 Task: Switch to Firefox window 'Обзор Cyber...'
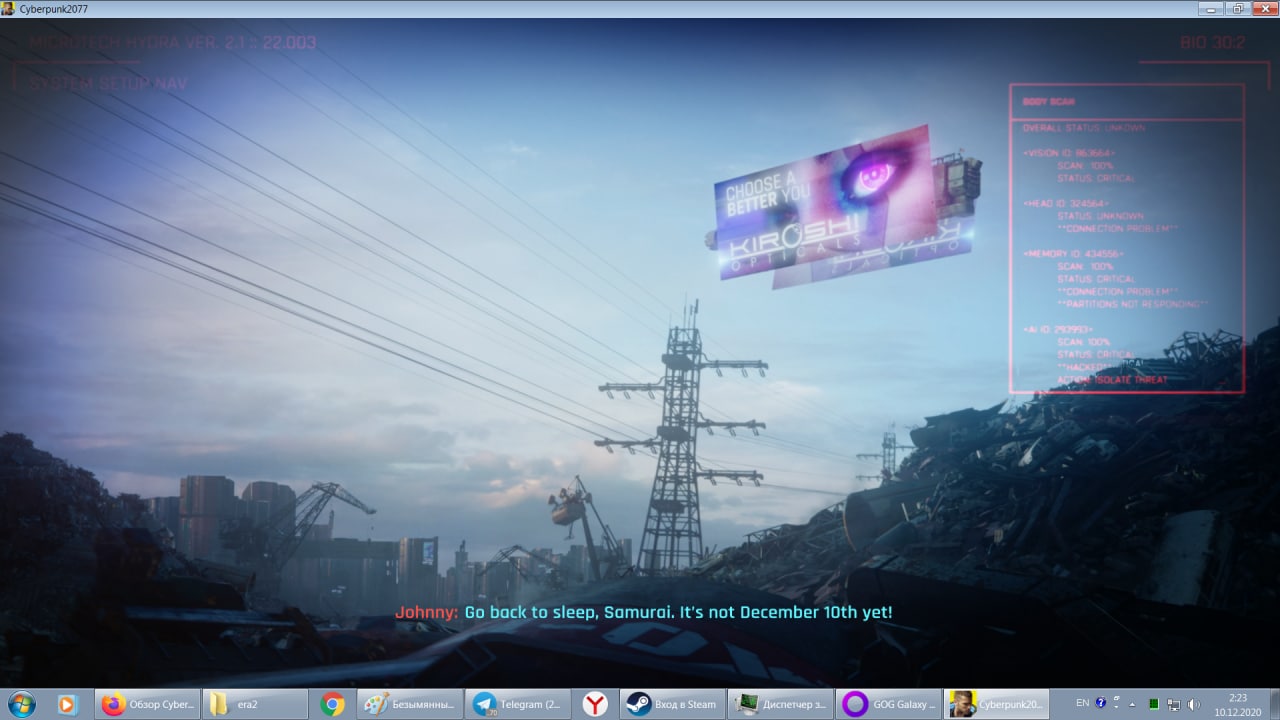(149, 704)
